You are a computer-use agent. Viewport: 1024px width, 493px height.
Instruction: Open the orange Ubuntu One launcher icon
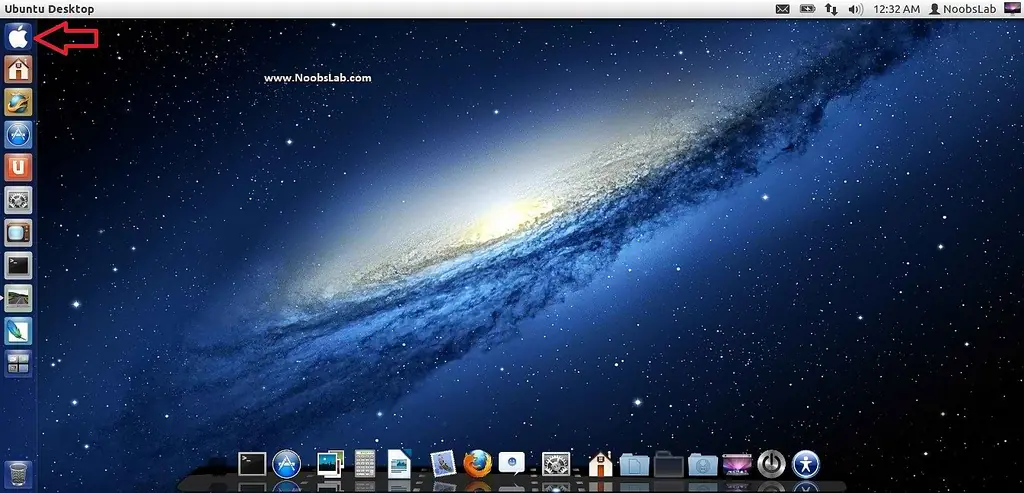[x=18, y=168]
